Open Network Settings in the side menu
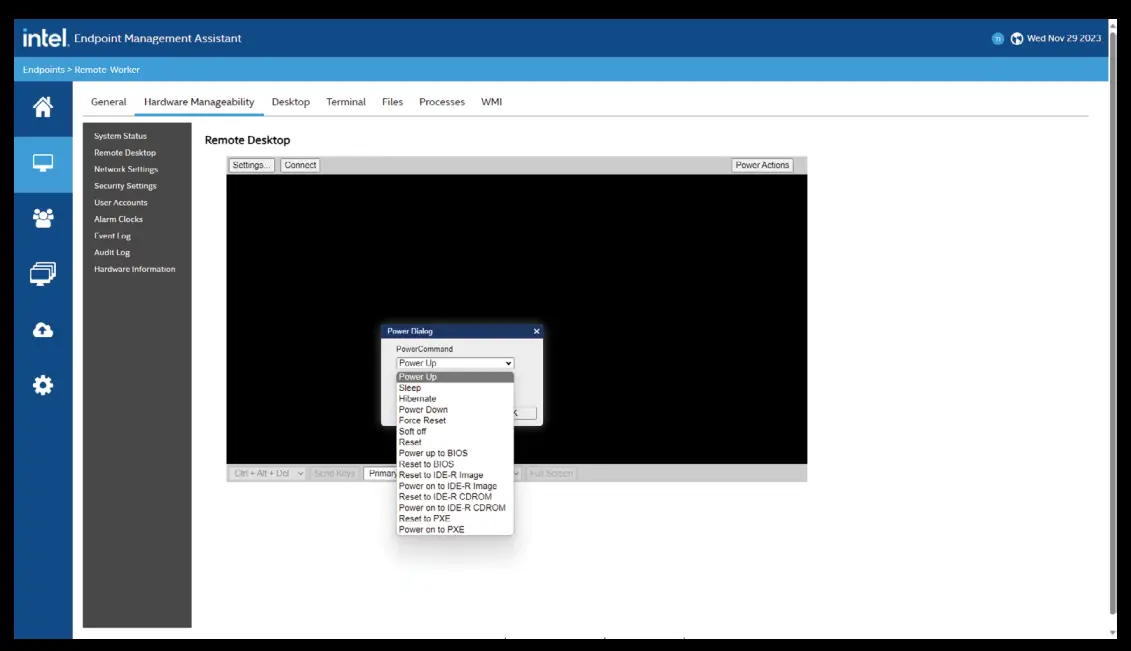 [126, 169]
